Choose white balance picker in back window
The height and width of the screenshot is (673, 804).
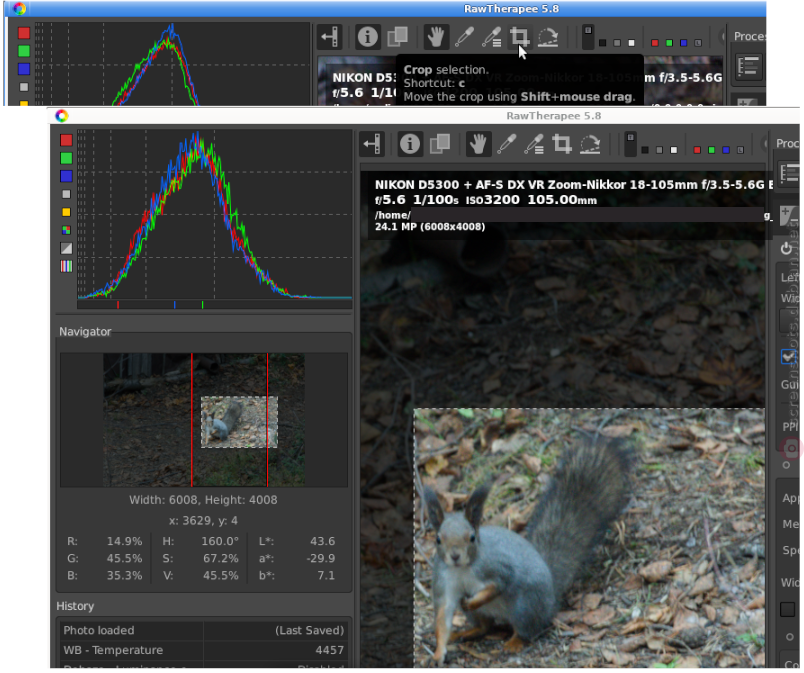coord(464,37)
